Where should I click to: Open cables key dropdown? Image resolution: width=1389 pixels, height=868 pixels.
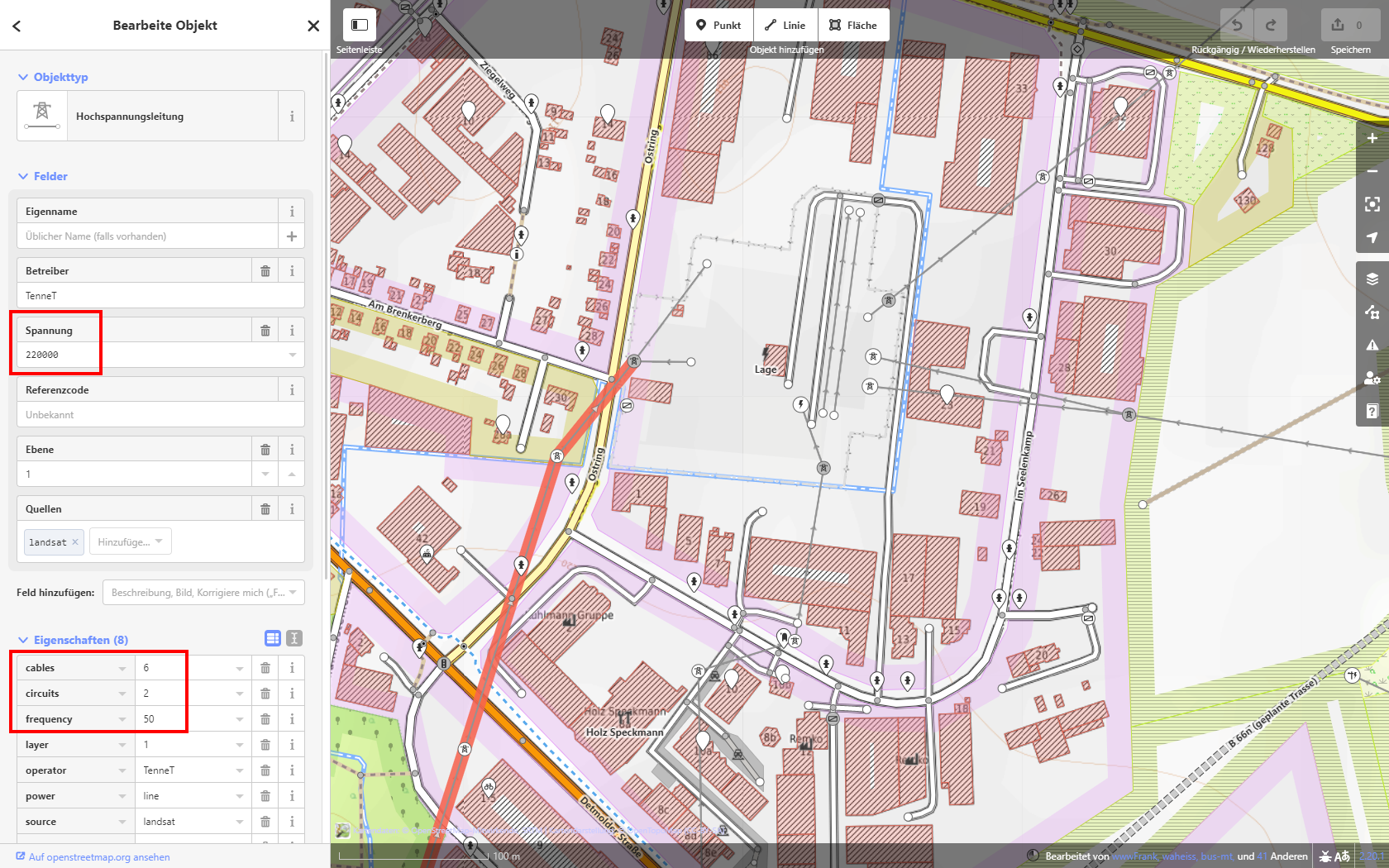point(122,668)
